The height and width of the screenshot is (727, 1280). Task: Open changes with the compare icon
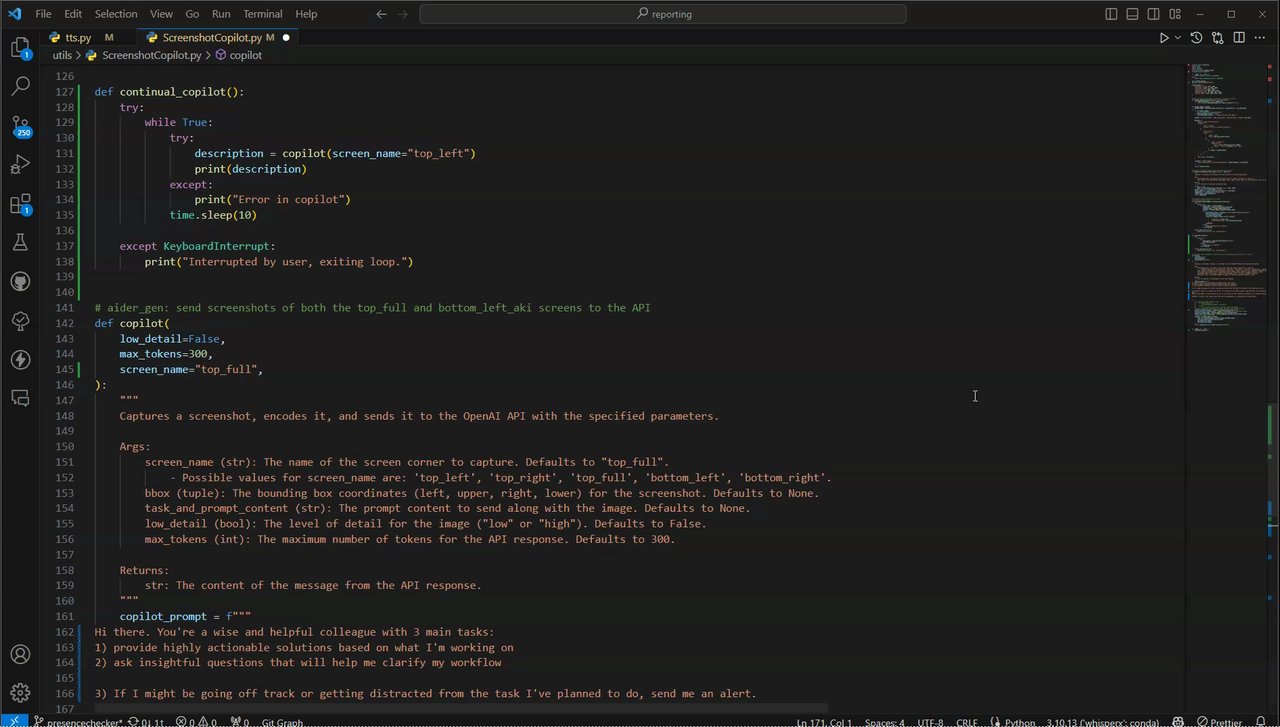point(1218,38)
